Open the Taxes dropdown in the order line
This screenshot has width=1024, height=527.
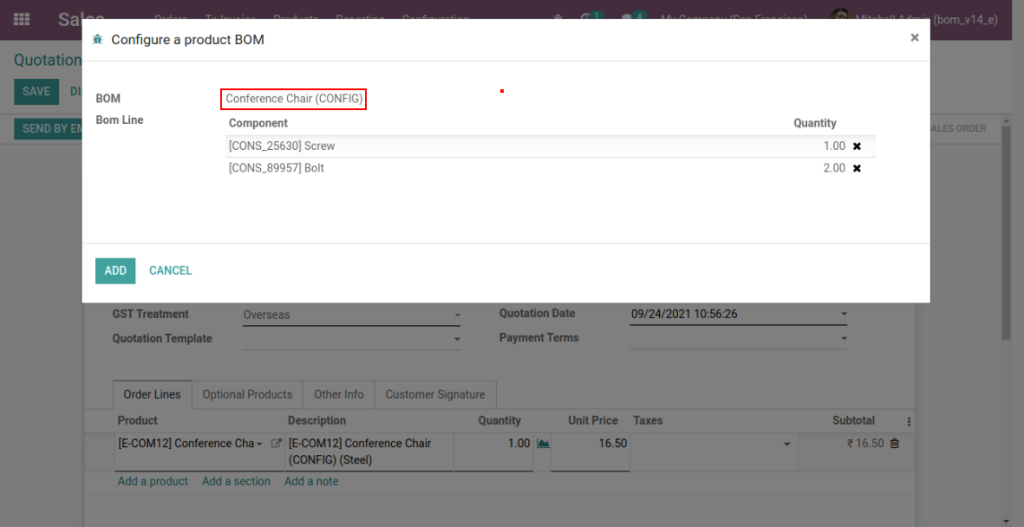(x=786, y=444)
